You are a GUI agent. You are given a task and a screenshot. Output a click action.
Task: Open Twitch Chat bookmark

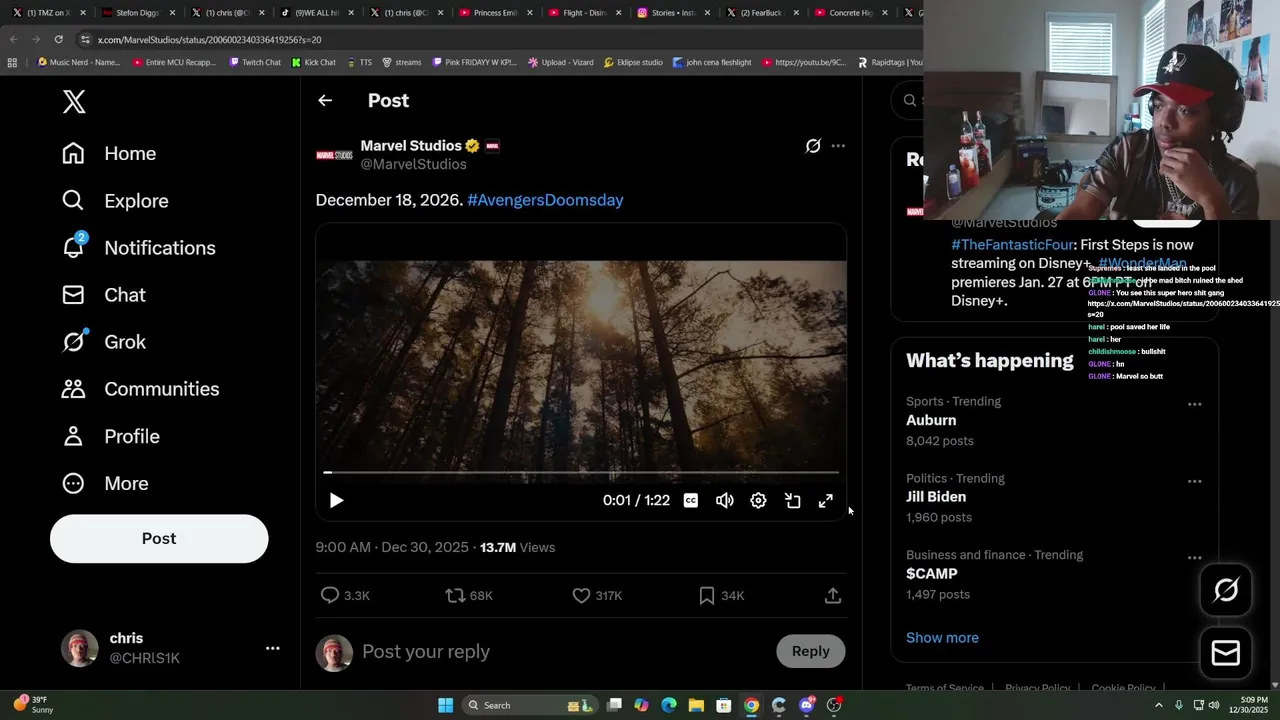click(x=255, y=62)
